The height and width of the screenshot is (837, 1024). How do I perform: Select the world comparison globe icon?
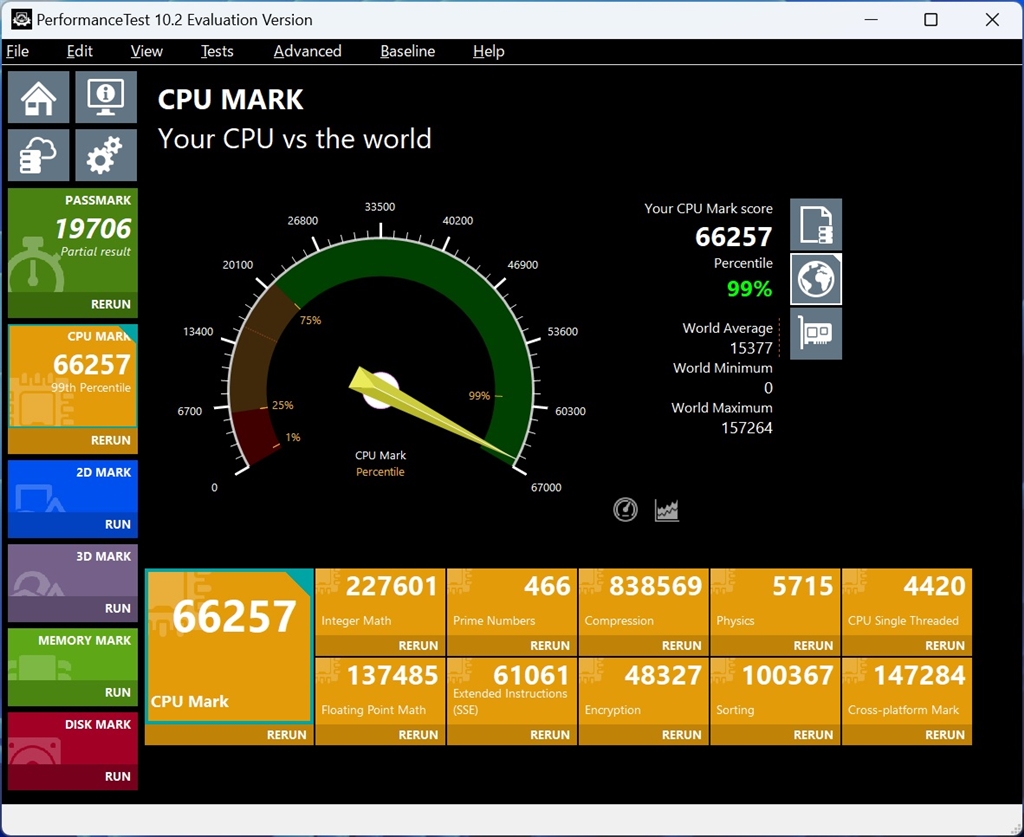(816, 279)
